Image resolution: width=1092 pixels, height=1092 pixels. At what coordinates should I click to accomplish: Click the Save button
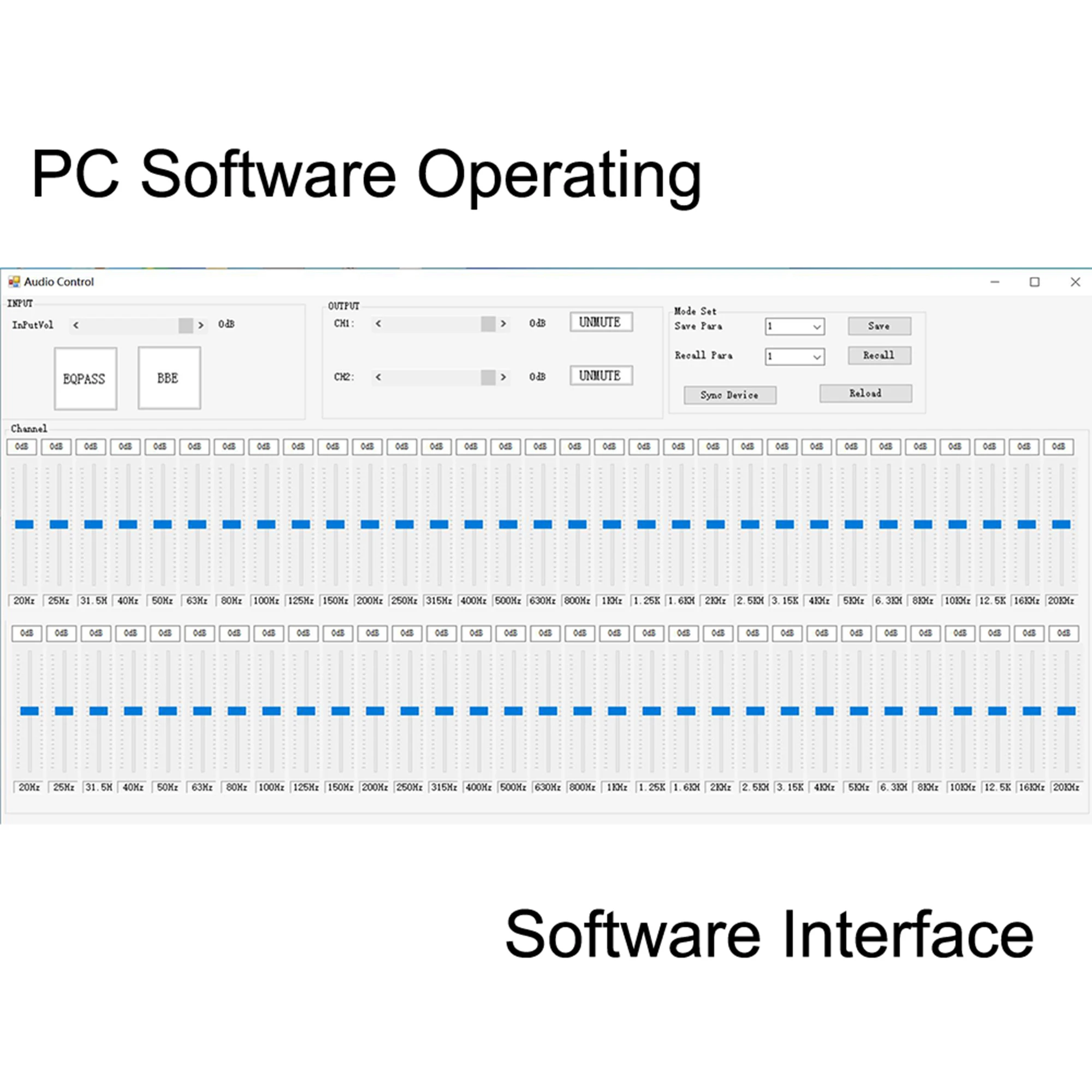point(879,326)
